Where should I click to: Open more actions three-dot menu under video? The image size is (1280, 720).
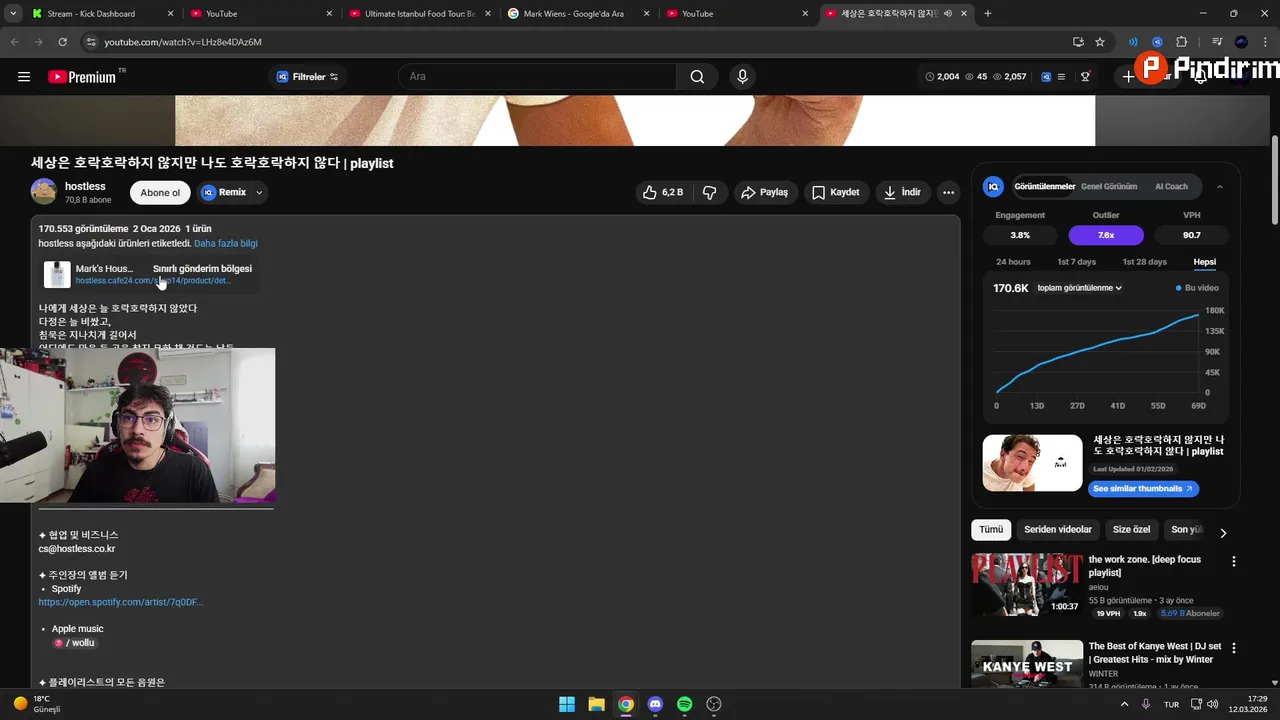pyautogui.click(x=949, y=192)
